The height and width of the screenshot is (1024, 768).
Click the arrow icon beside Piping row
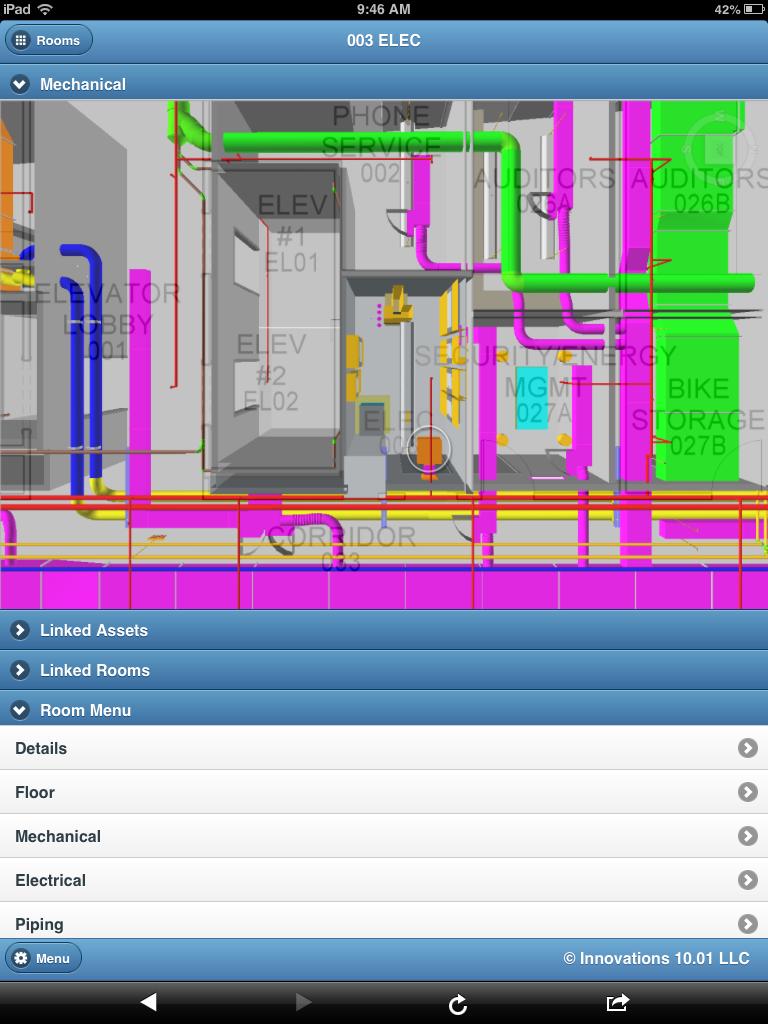[x=747, y=923]
